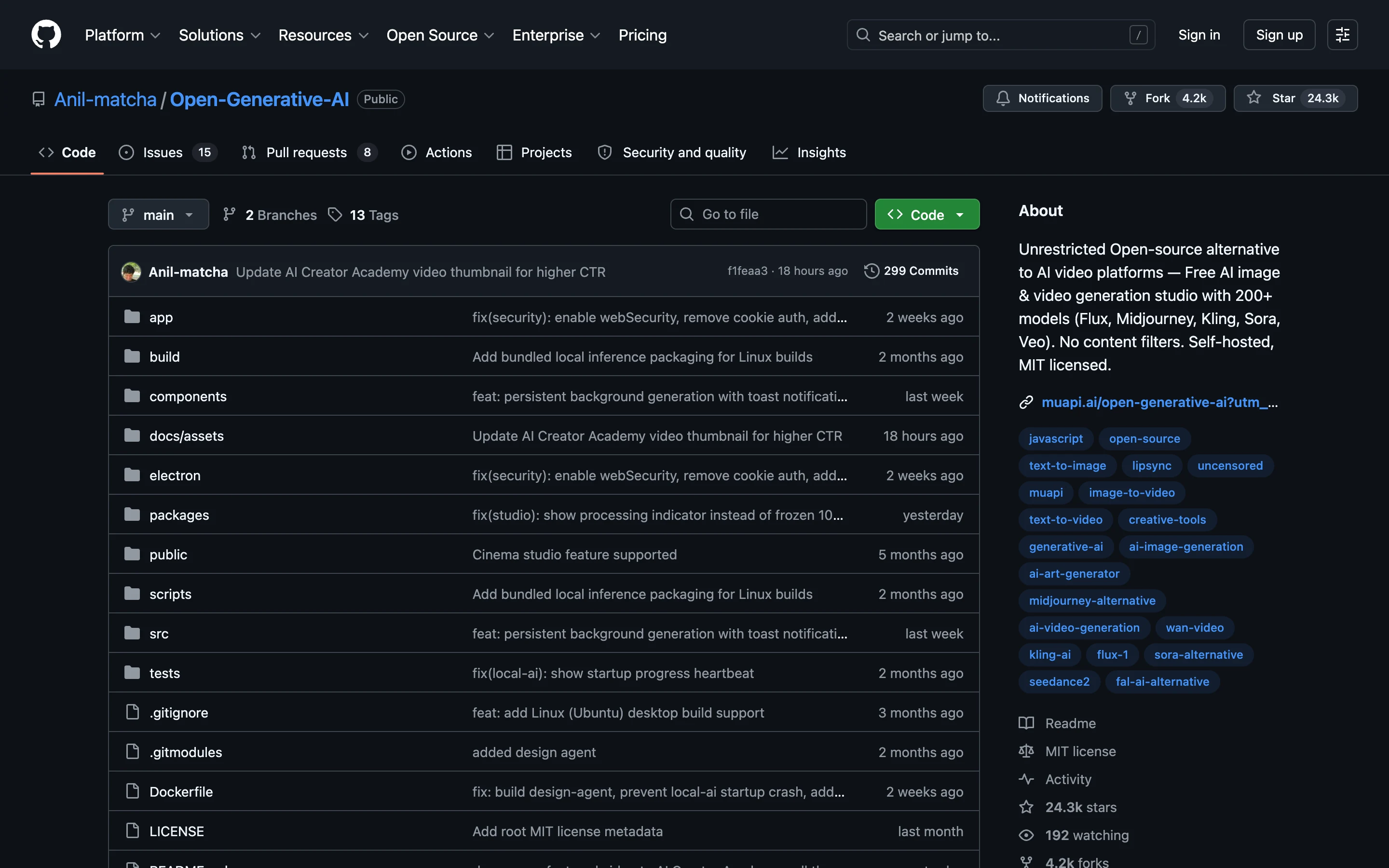1389x868 pixels.
Task: Open the docs/assets folder name
Action: point(187,436)
